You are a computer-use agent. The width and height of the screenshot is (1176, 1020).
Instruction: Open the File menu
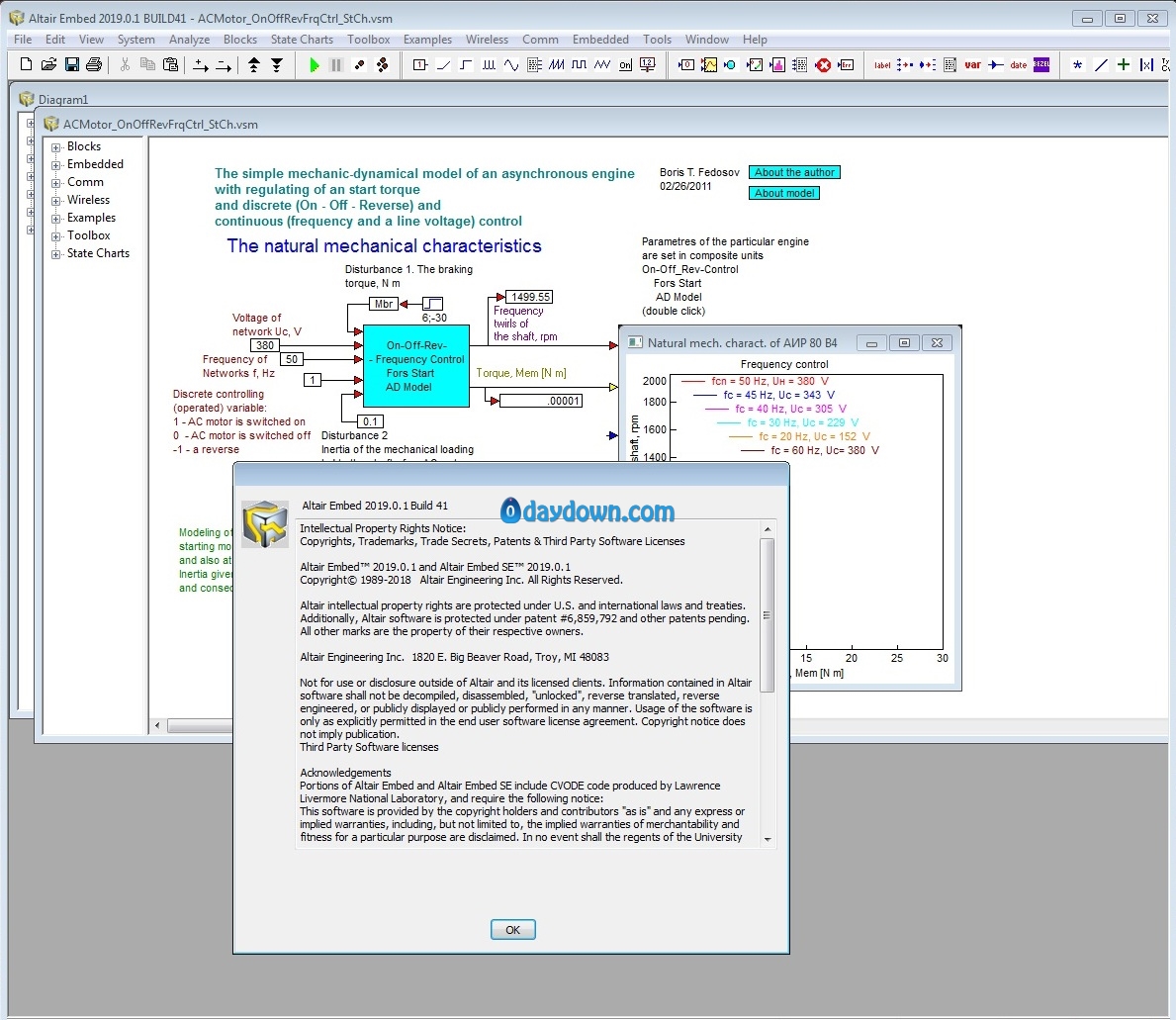click(23, 40)
